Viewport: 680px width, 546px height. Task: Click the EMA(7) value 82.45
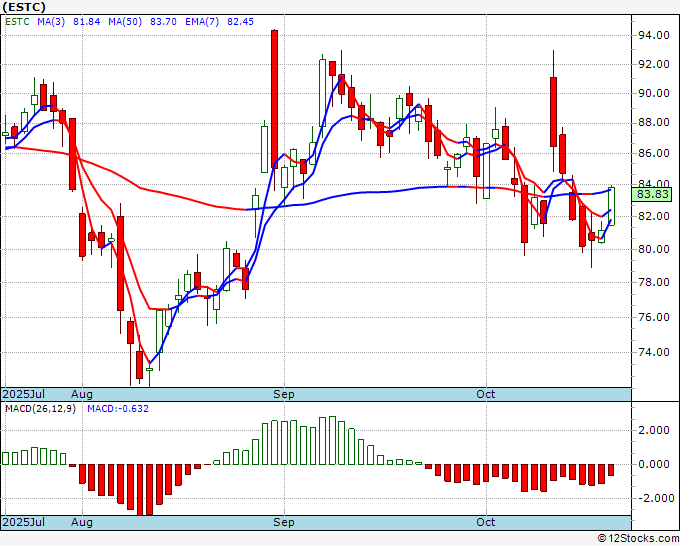(x=241, y=22)
